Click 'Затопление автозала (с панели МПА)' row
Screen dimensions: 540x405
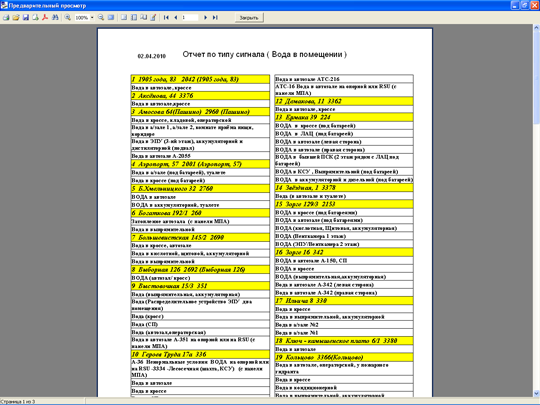(x=200, y=221)
